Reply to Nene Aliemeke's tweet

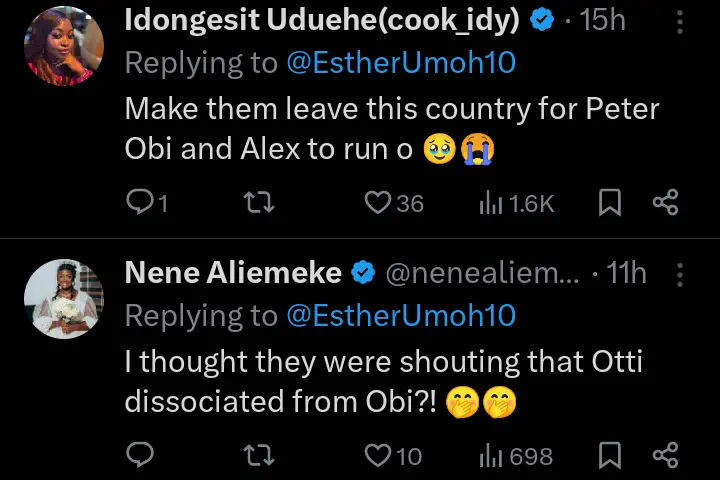tap(141, 456)
